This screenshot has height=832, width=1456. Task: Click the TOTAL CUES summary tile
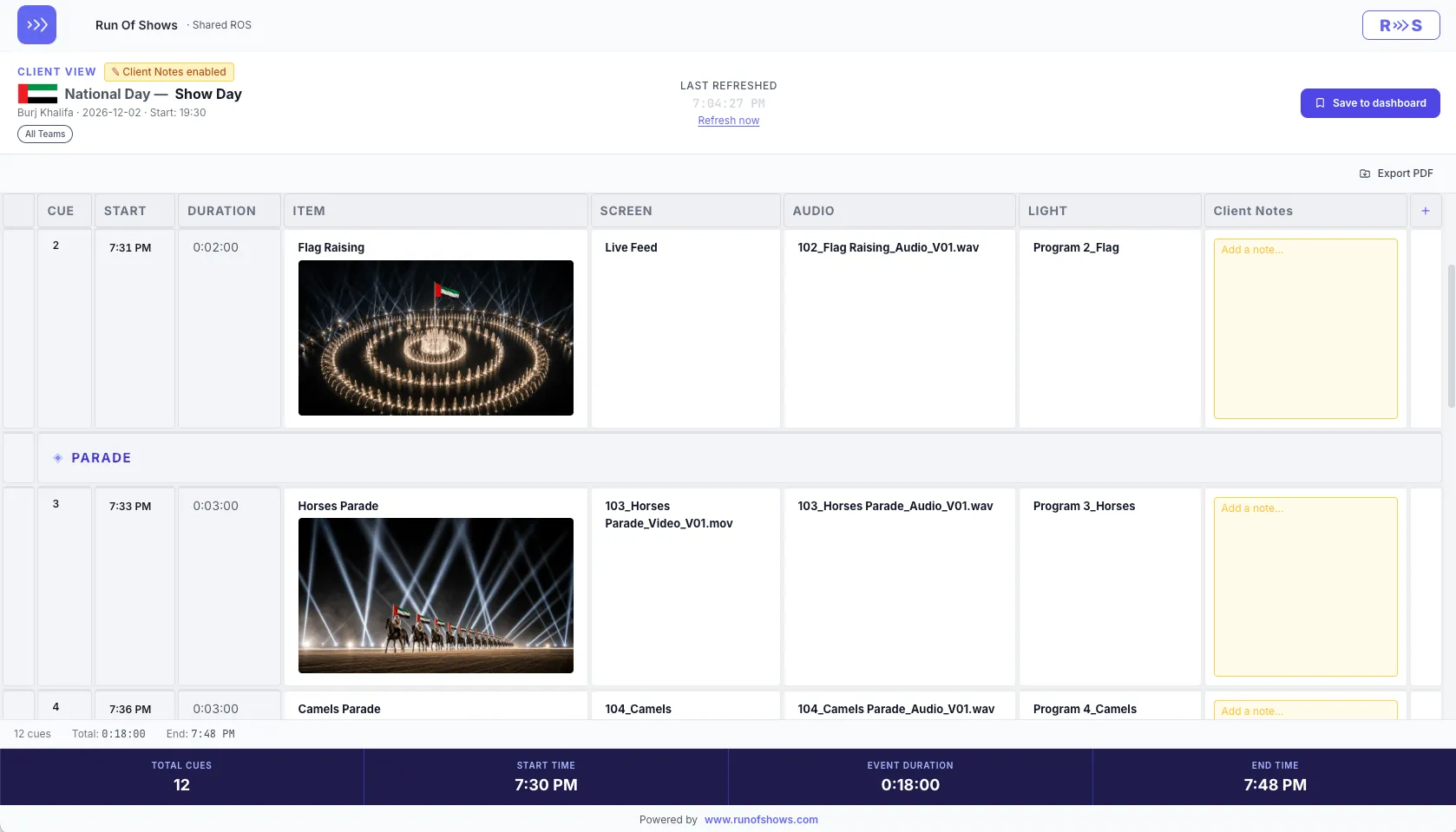(x=181, y=776)
